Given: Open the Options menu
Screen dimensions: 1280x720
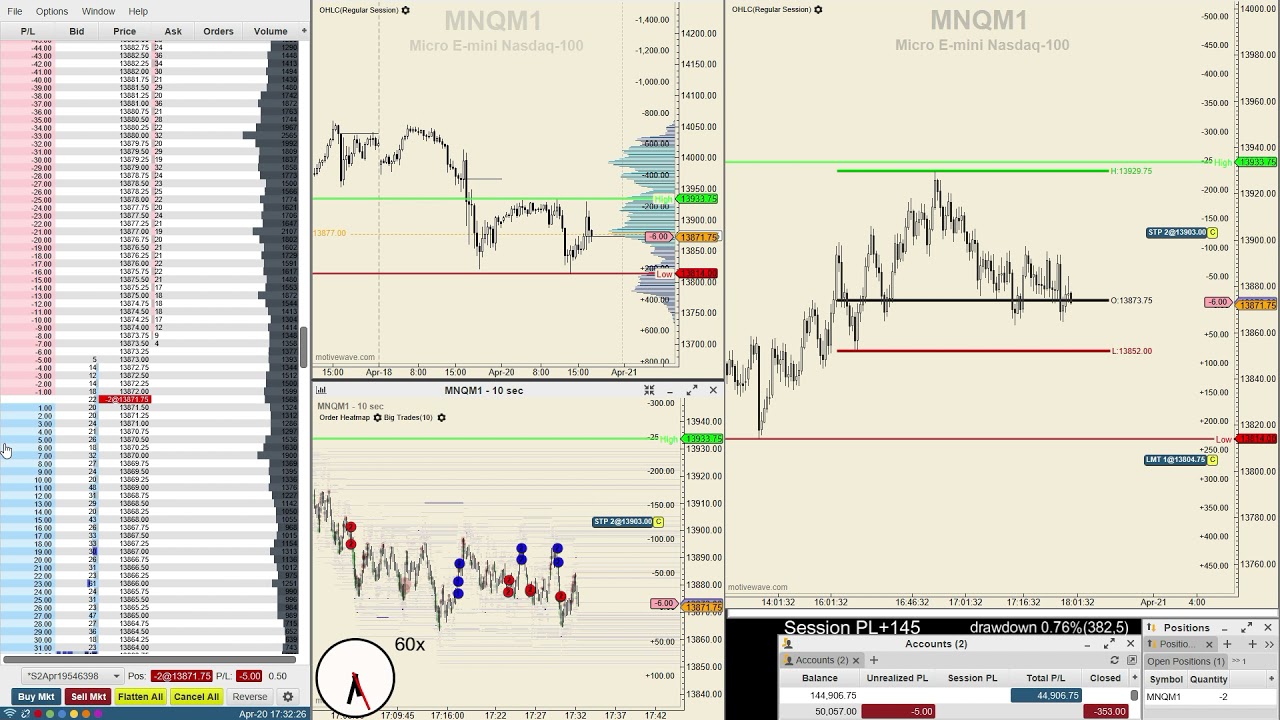Looking at the screenshot, I should pos(52,11).
